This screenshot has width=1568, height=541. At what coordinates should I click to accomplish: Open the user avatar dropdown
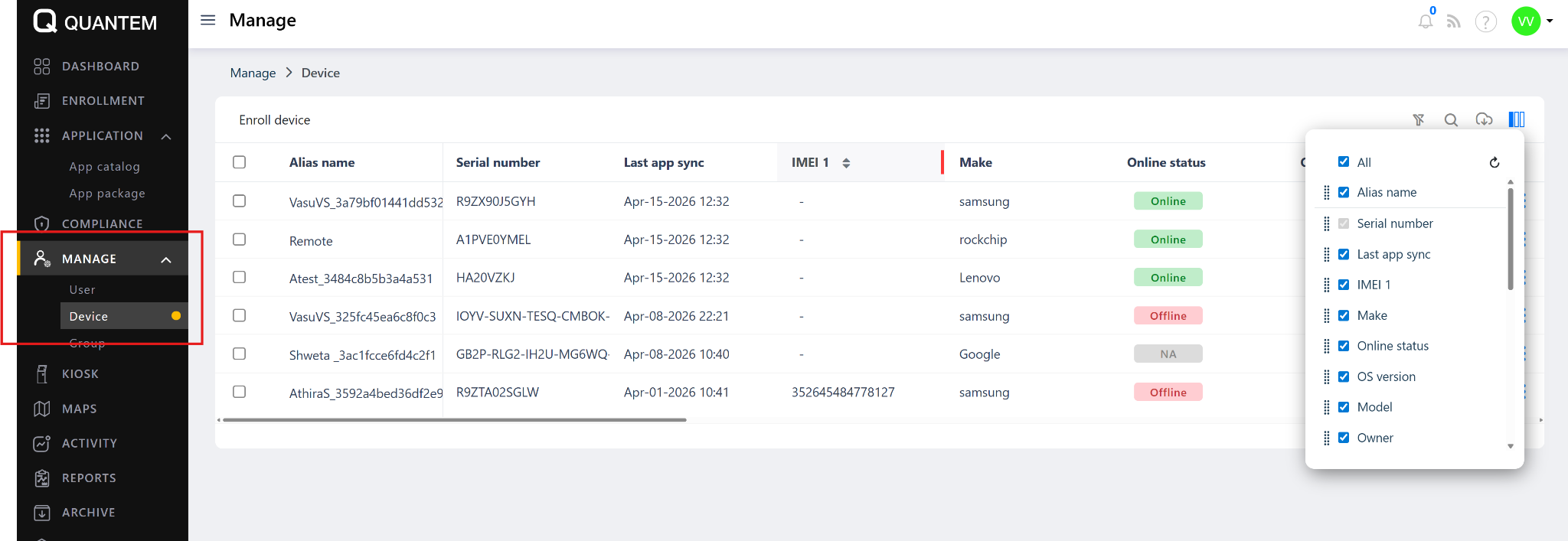1532,21
